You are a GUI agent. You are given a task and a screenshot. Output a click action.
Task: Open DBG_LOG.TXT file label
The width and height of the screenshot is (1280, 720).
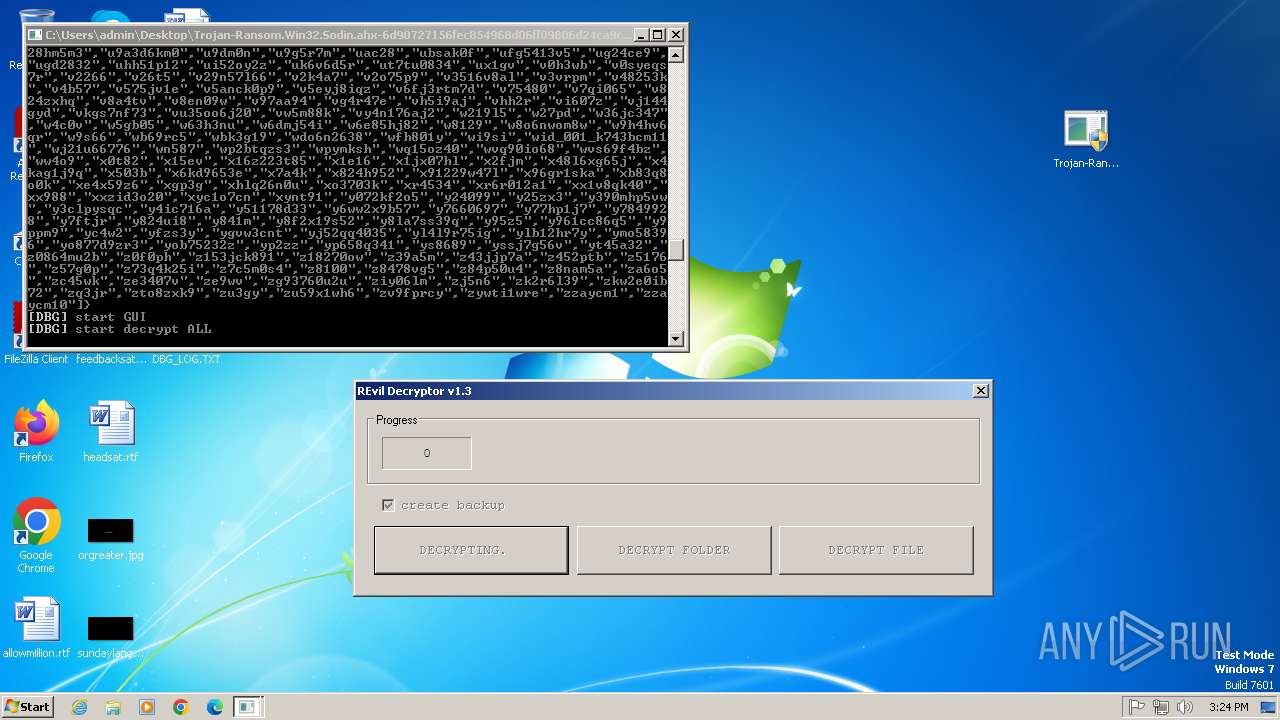pos(186,359)
